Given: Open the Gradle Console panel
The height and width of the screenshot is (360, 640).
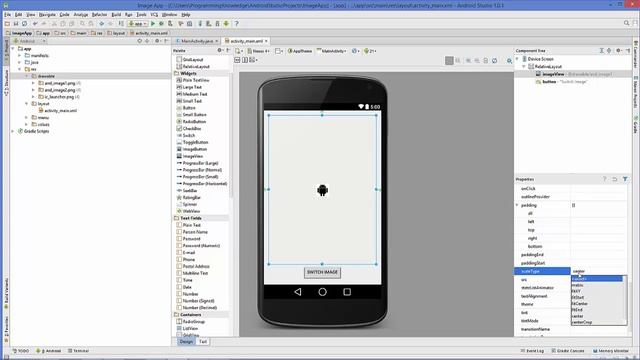Looking at the screenshot, I should tap(568, 351).
